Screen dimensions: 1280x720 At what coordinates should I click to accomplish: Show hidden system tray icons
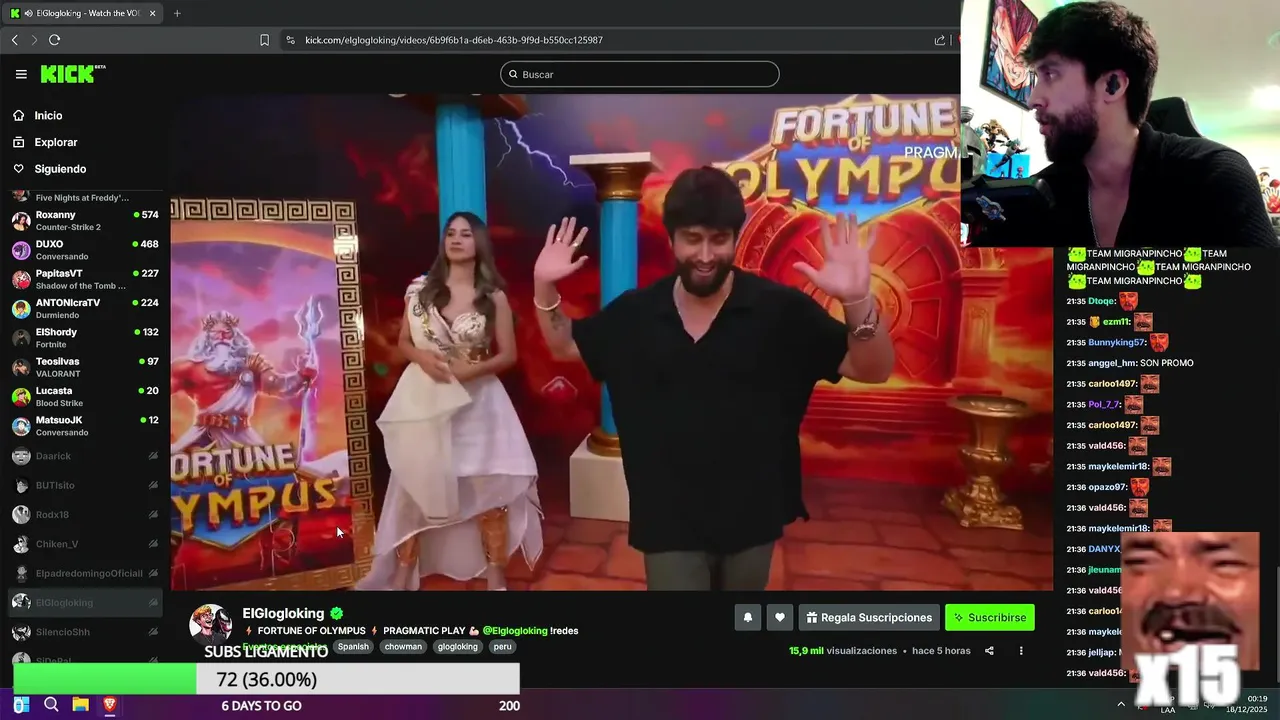point(1120,704)
